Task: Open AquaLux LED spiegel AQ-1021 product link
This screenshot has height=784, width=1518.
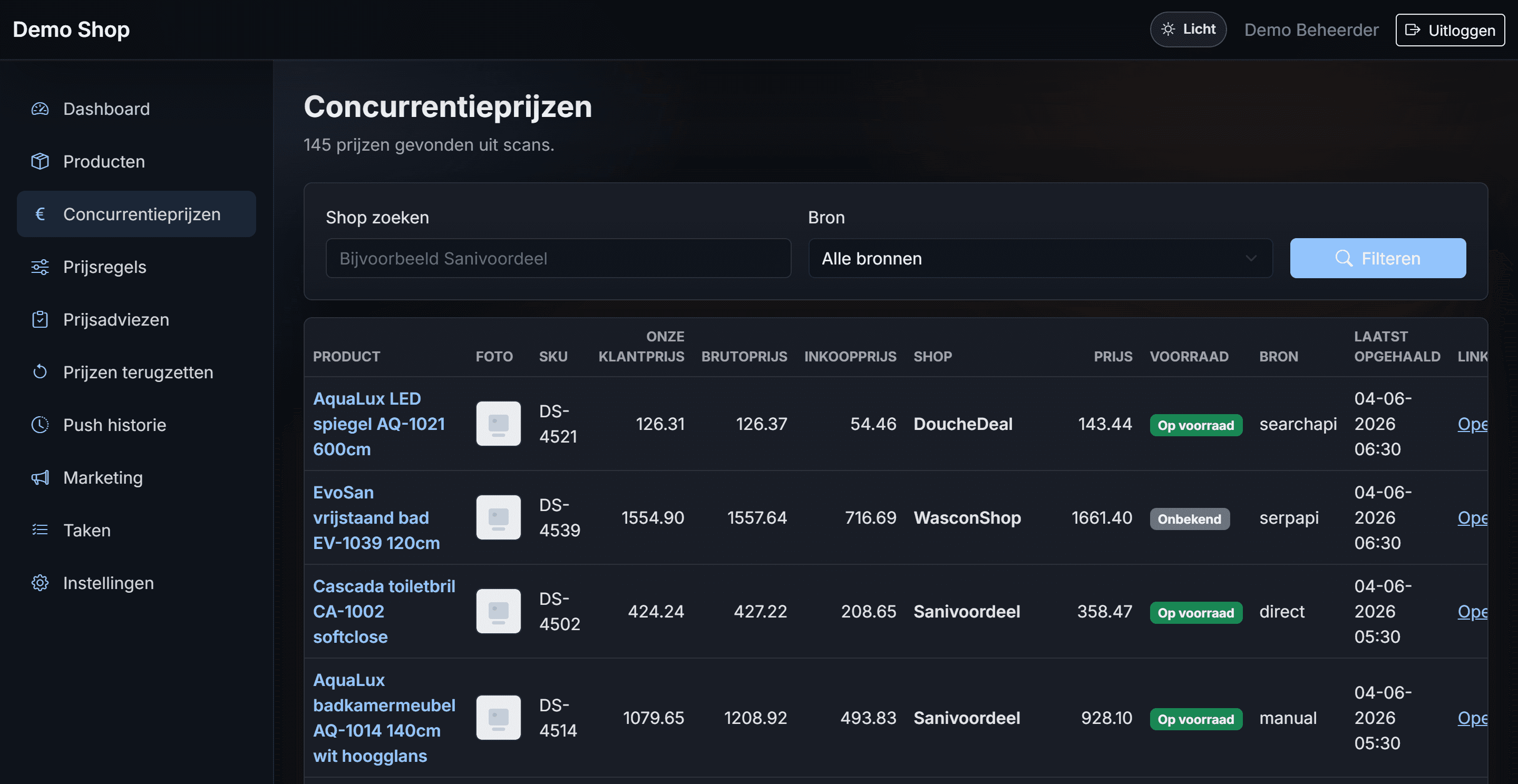Action: 379,424
